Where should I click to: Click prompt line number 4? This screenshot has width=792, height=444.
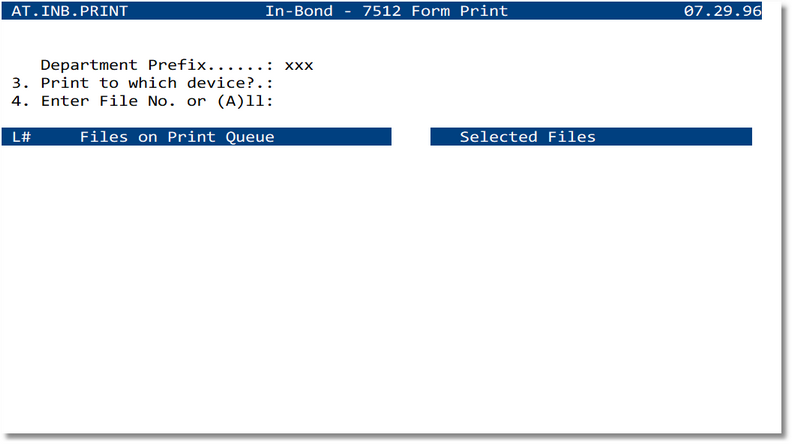pos(18,101)
